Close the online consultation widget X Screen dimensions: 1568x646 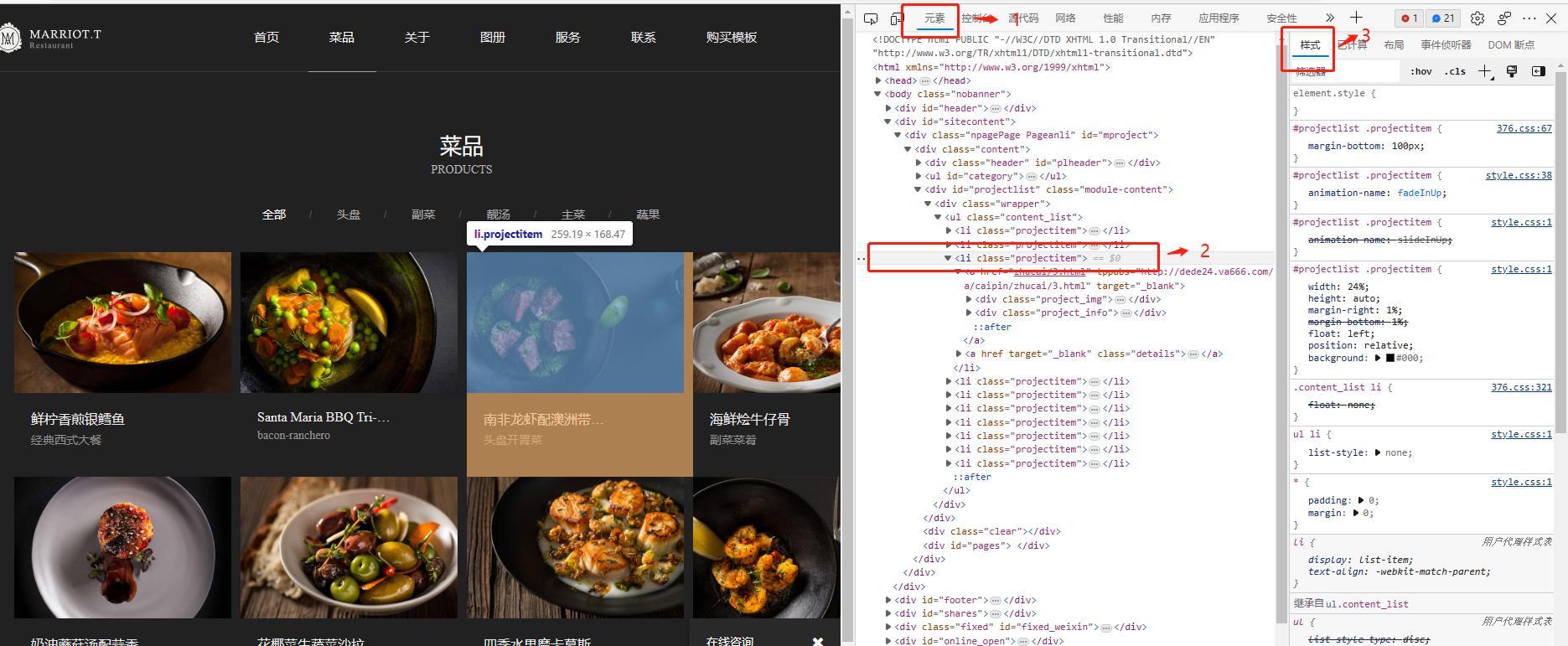(x=818, y=641)
